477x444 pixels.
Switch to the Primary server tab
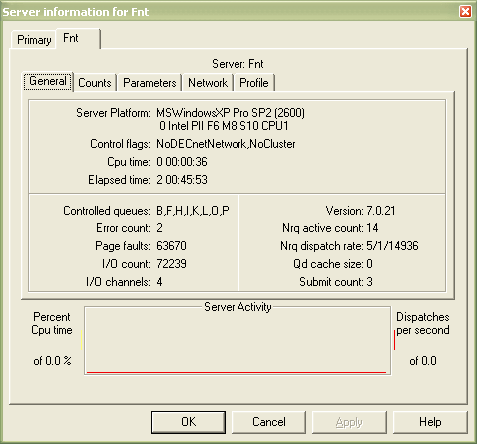click(34, 40)
